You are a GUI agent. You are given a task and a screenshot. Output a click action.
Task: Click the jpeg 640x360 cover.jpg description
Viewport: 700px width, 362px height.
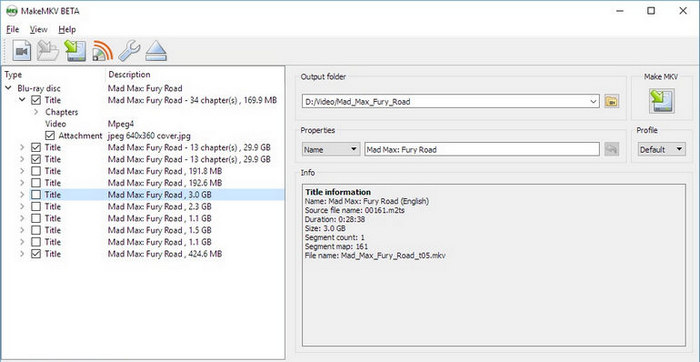[x=149, y=136]
